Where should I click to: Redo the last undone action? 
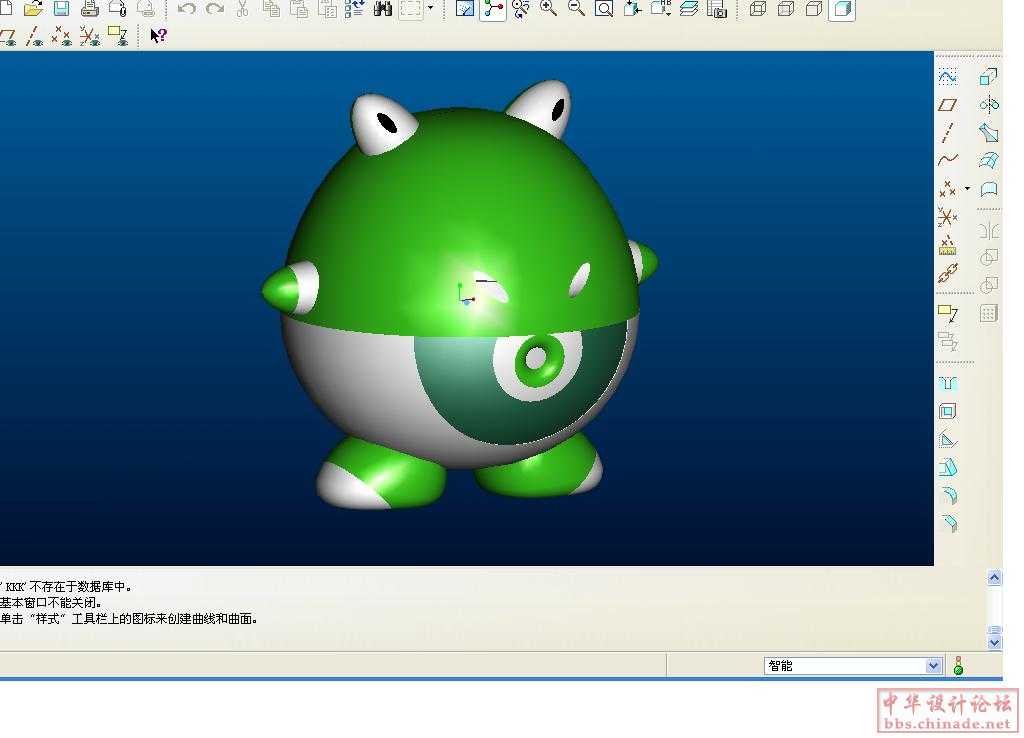point(215,8)
